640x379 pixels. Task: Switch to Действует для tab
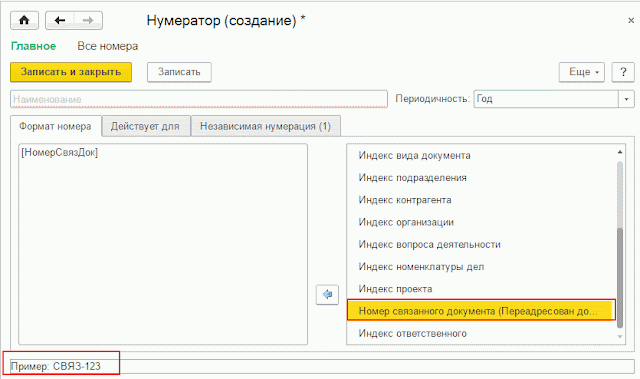coord(145,126)
